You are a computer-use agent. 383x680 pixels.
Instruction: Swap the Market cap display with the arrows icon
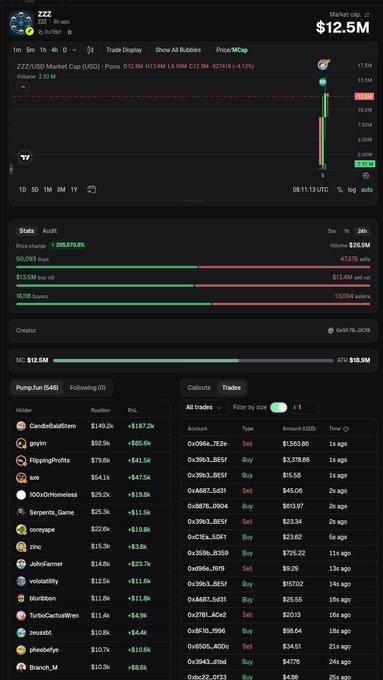[367, 15]
